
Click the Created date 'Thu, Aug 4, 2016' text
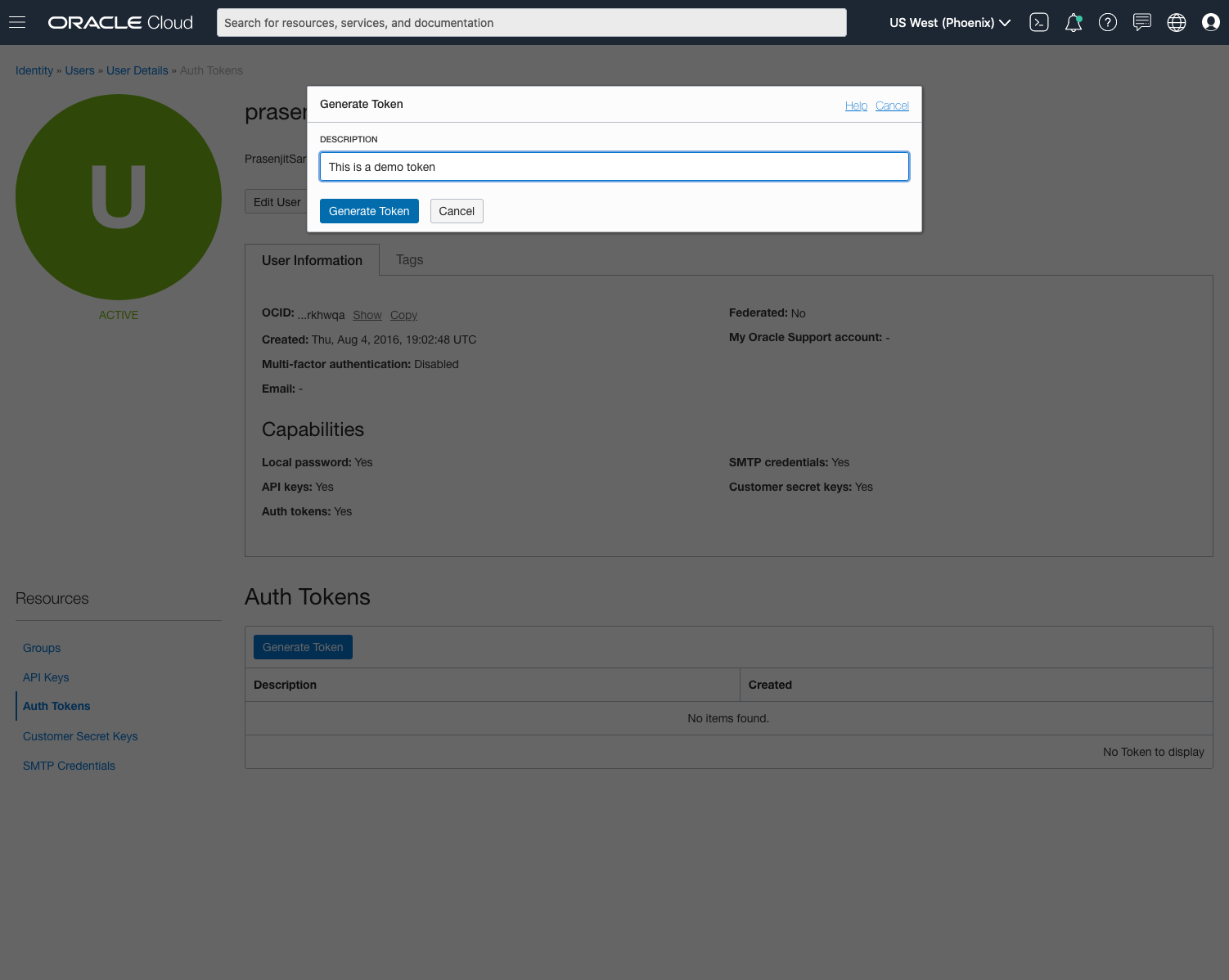369,339
